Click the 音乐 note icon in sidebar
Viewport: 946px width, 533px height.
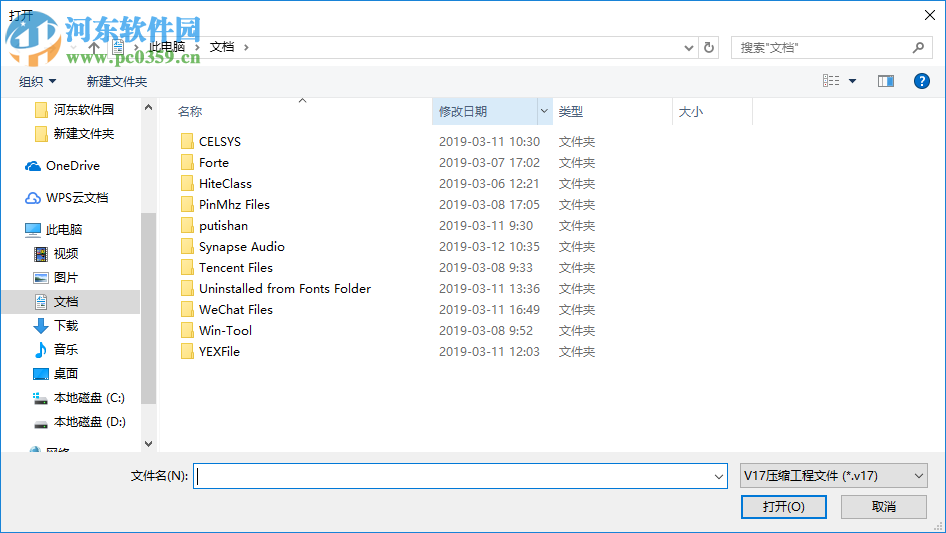40,349
